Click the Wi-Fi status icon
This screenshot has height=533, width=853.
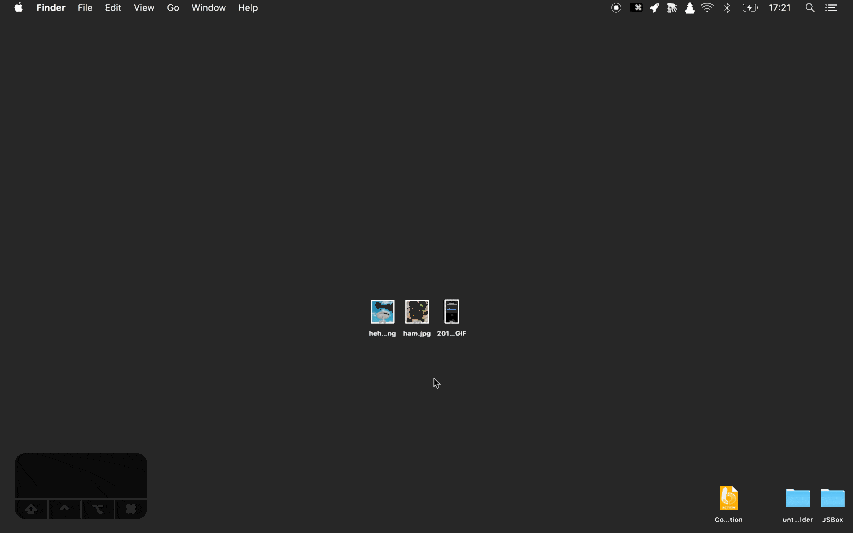point(707,8)
